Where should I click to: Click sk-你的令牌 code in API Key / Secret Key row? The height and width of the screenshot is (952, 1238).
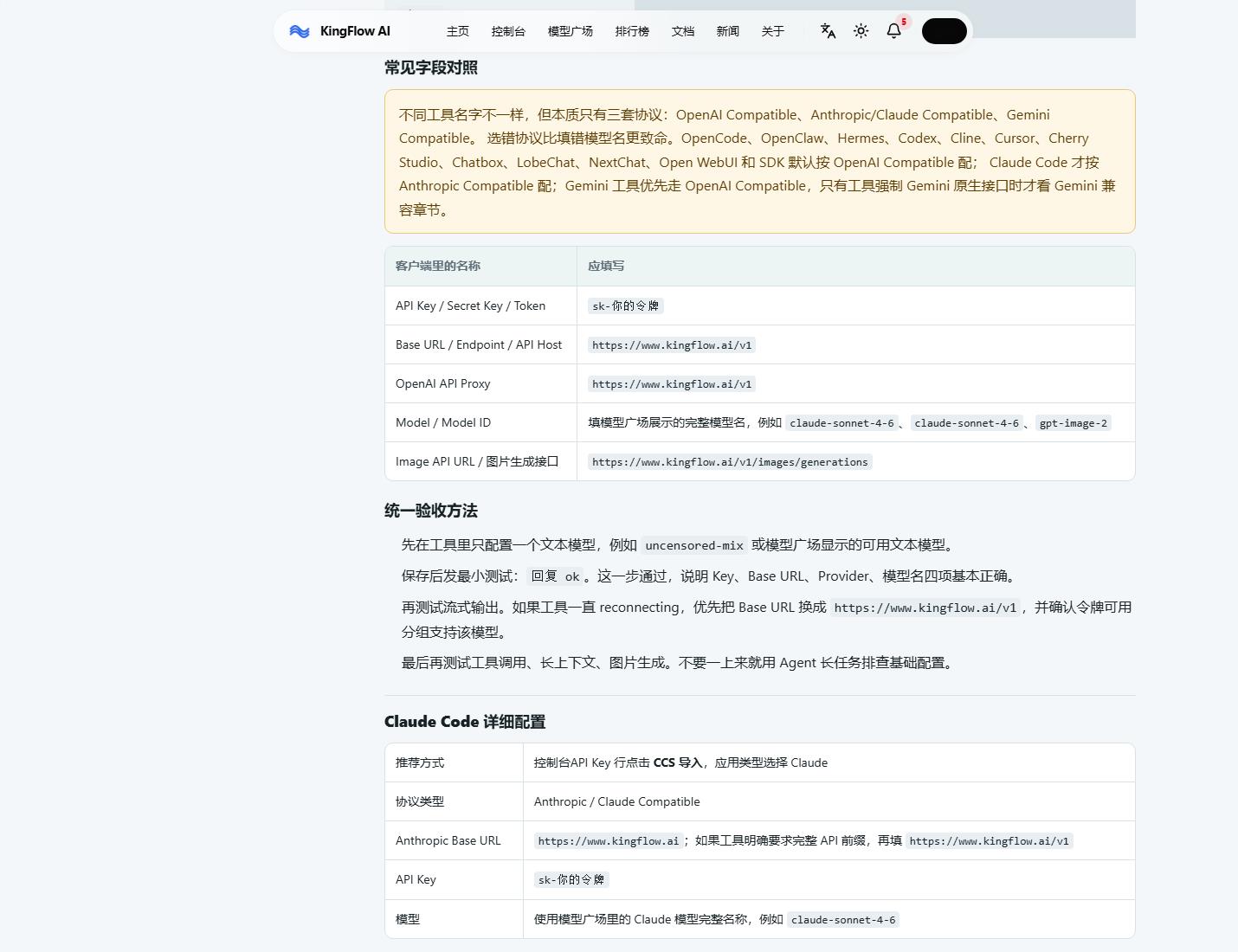point(626,306)
